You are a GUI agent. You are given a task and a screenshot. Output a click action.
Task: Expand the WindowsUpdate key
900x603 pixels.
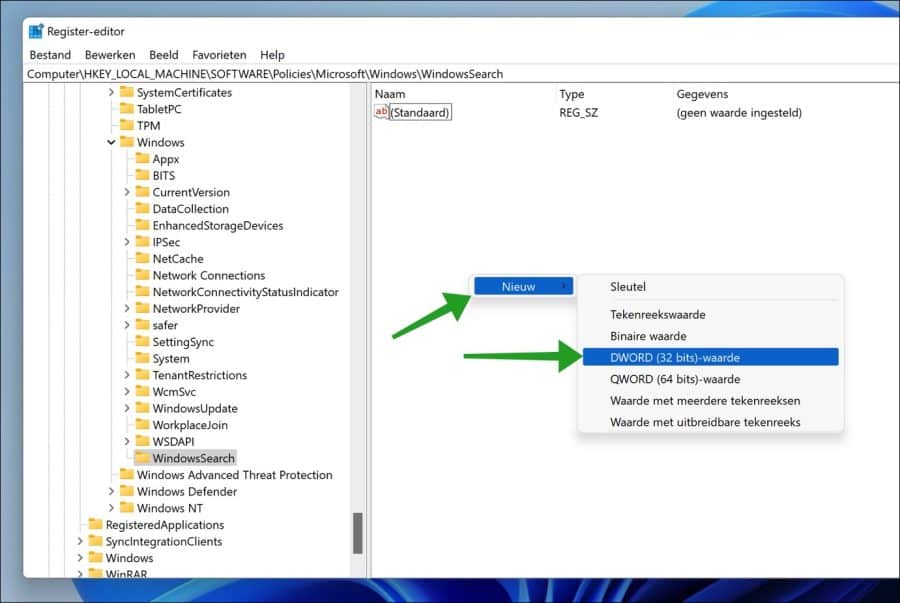127,409
